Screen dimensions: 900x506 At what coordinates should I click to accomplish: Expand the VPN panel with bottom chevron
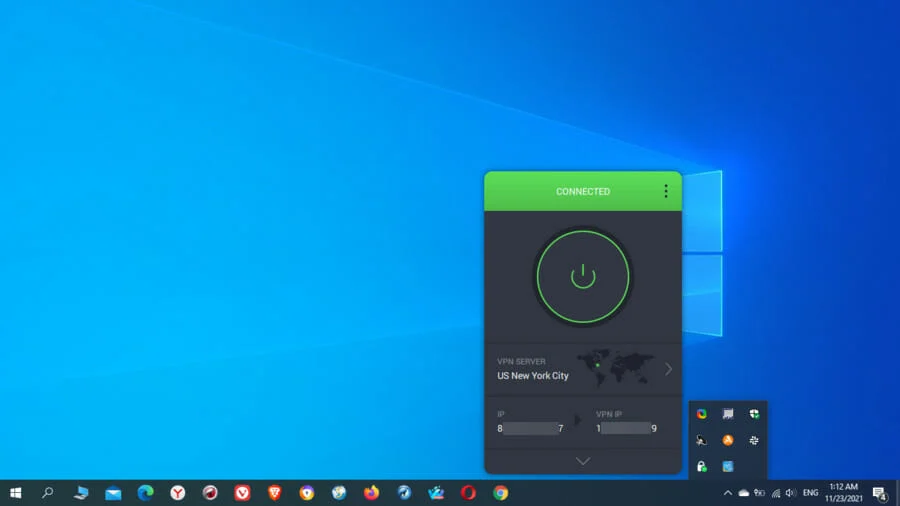pyautogui.click(x=583, y=461)
